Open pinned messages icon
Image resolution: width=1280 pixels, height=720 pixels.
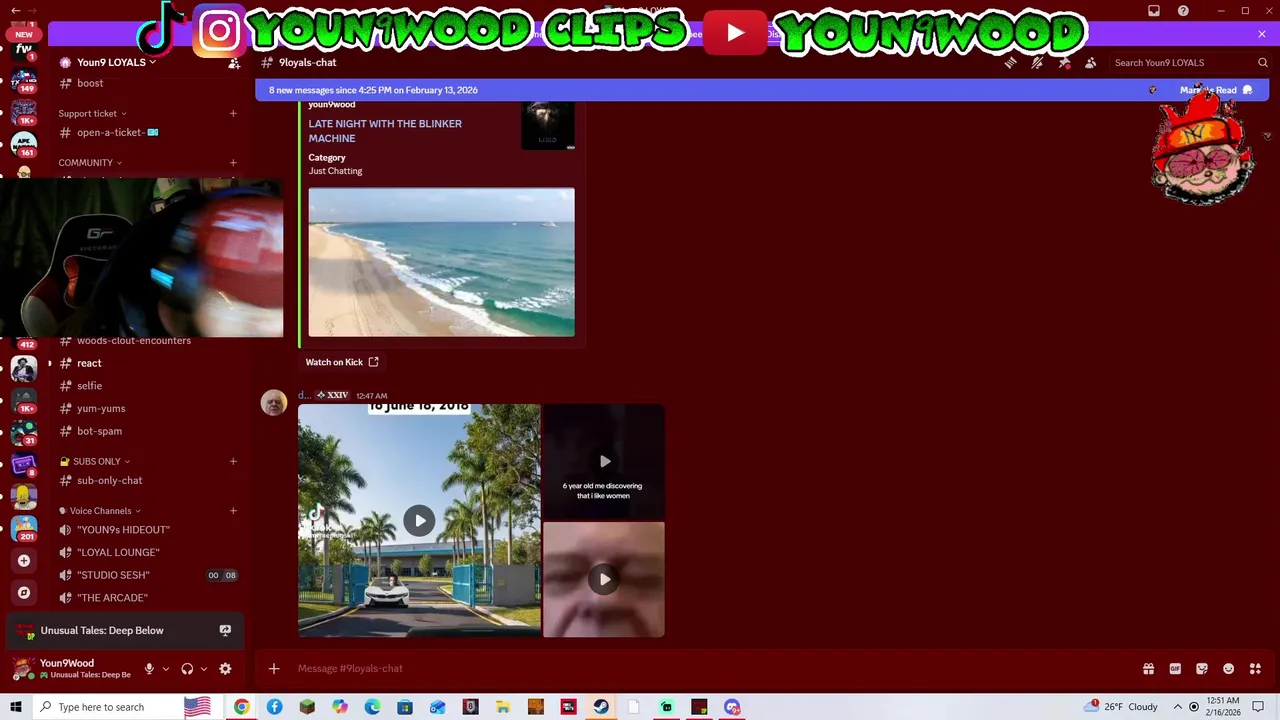tap(1064, 63)
